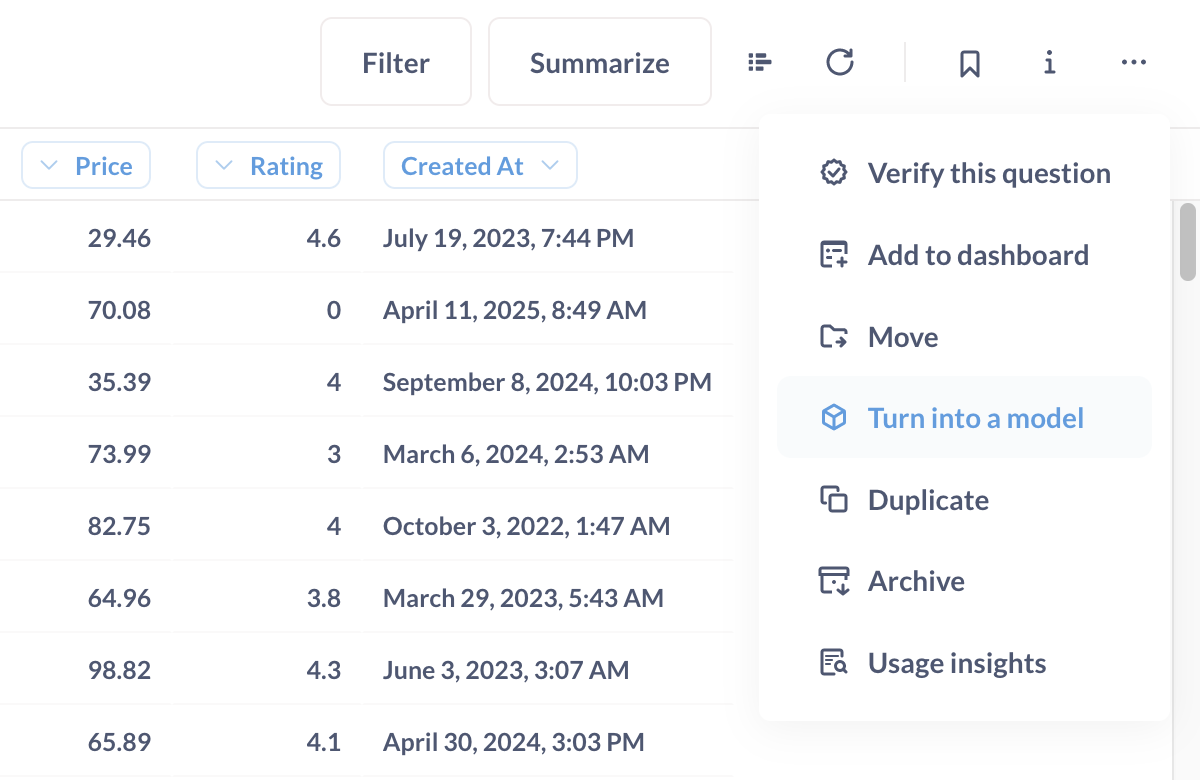The image size is (1200, 780).
Task: Click the July 19, 2023 date cell
Action: [508, 238]
